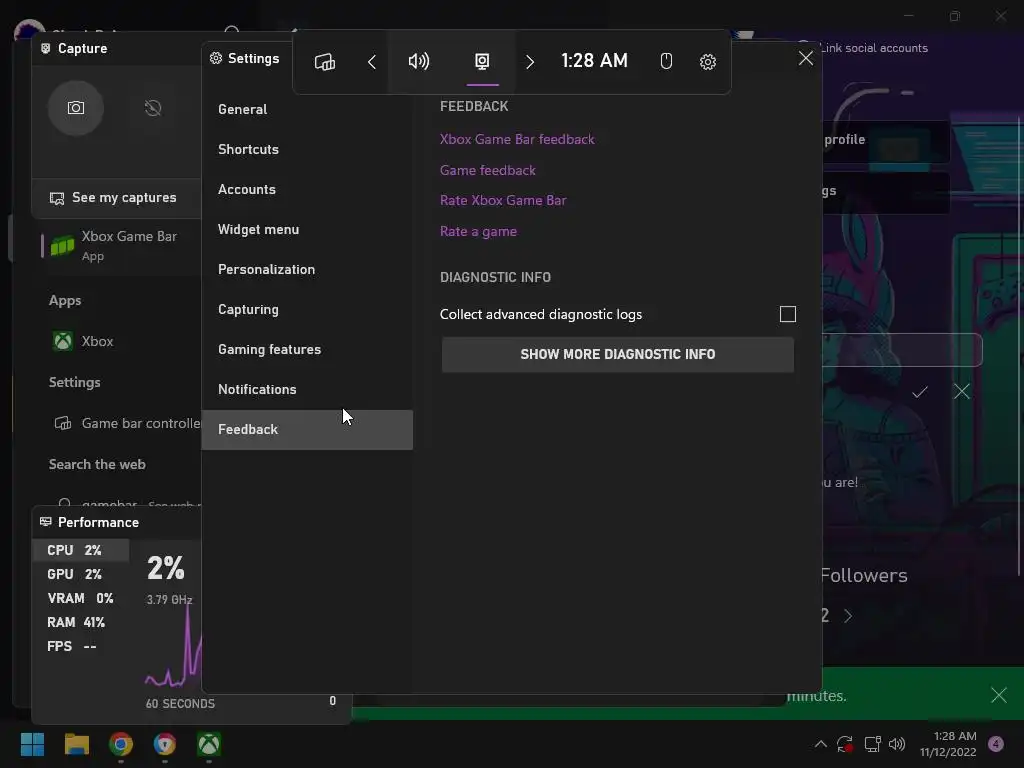Open File Explorer from the taskbar

click(x=76, y=744)
